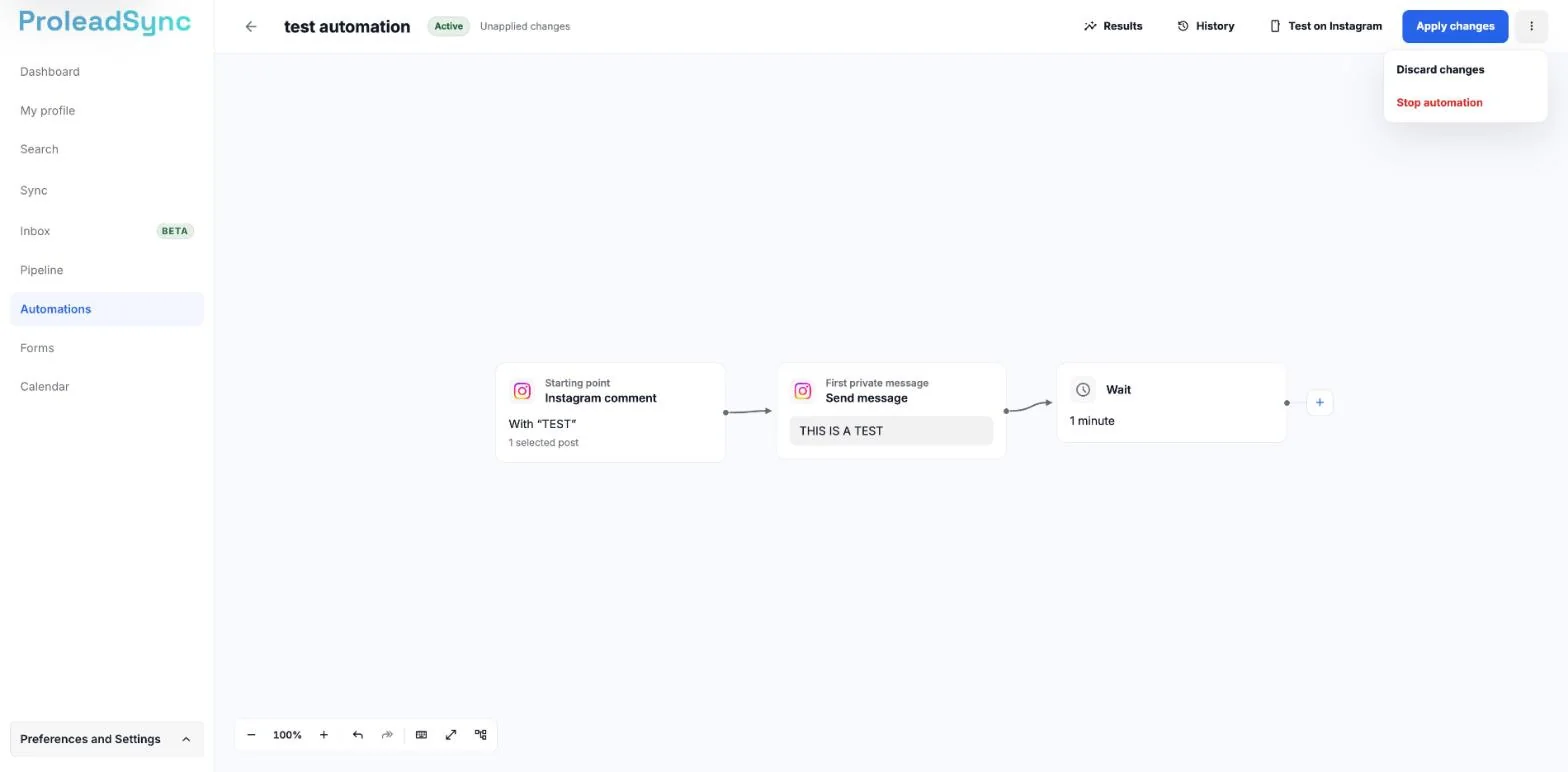Select the Wait 1 minute node
The image size is (1568, 772).
click(x=1171, y=403)
